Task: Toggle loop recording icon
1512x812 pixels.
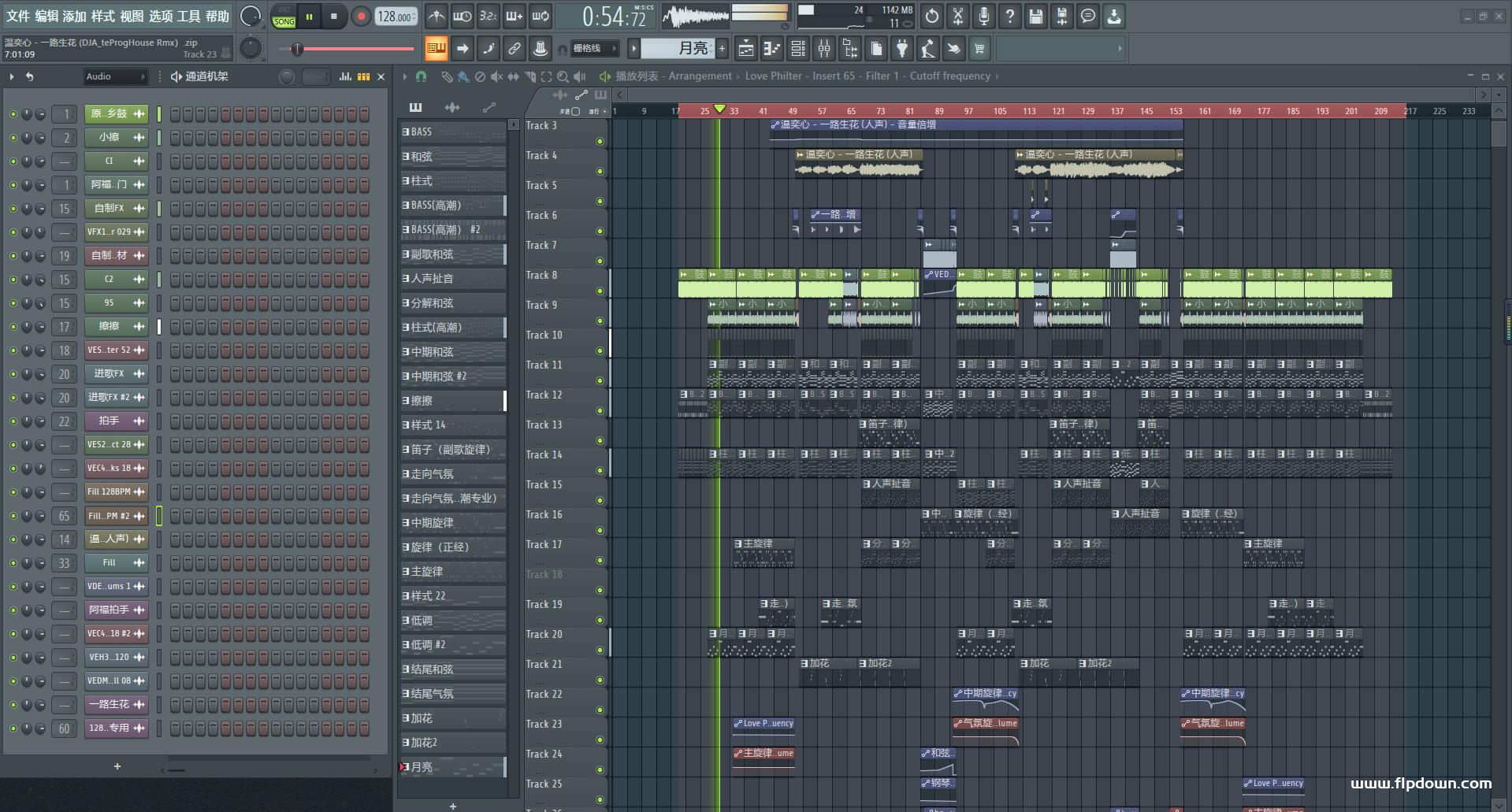Action: 541,16
